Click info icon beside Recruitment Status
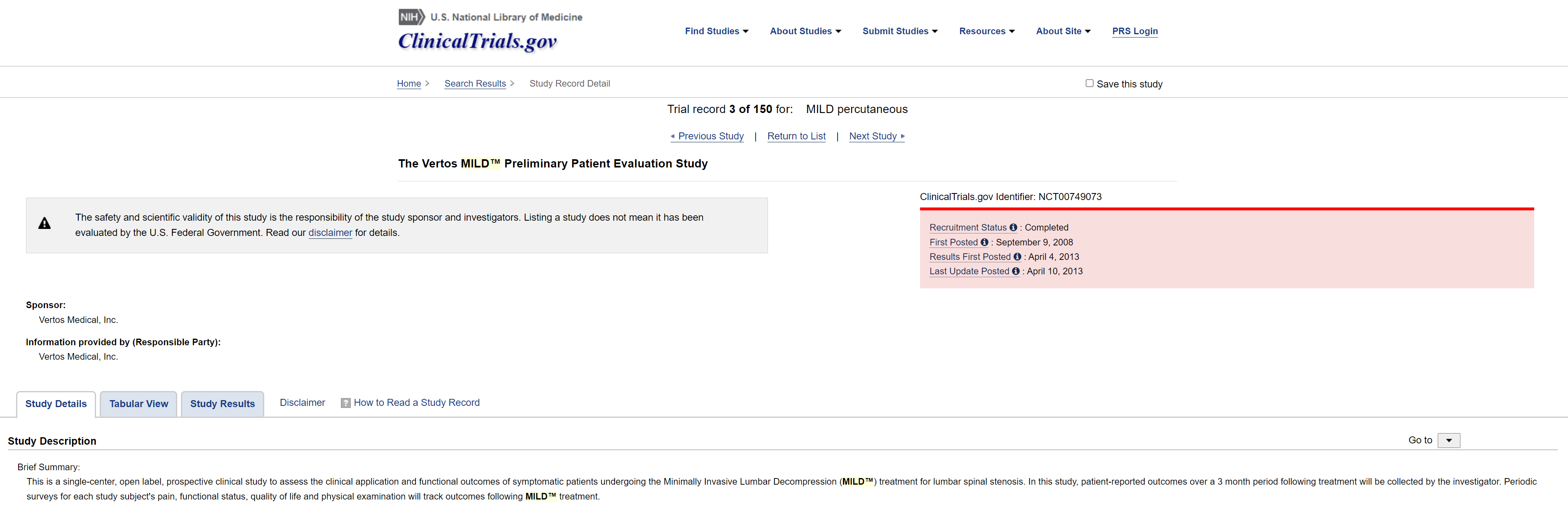Image resolution: width=1568 pixels, height=509 pixels. [x=1013, y=227]
